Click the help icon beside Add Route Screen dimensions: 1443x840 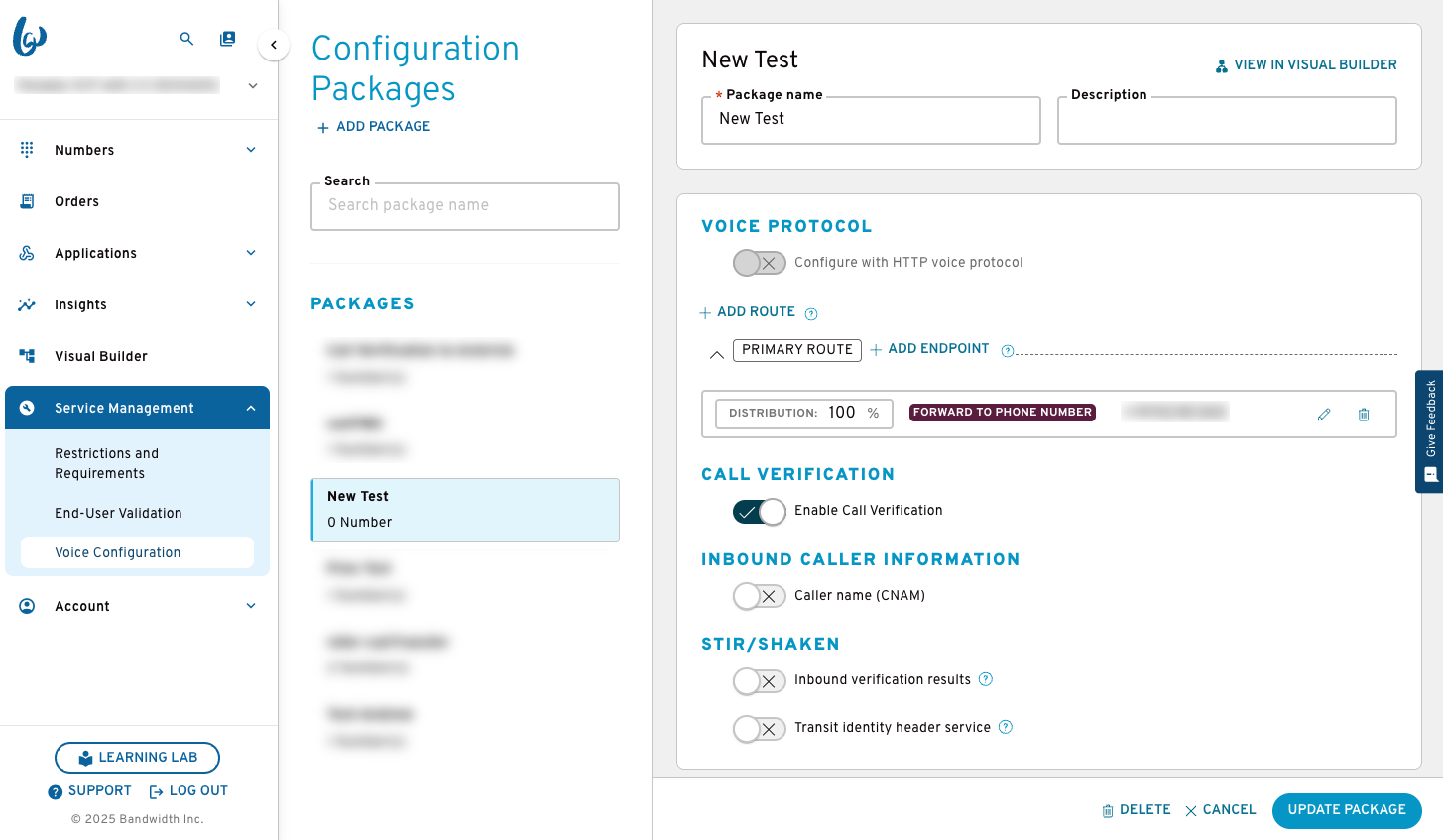pos(811,314)
